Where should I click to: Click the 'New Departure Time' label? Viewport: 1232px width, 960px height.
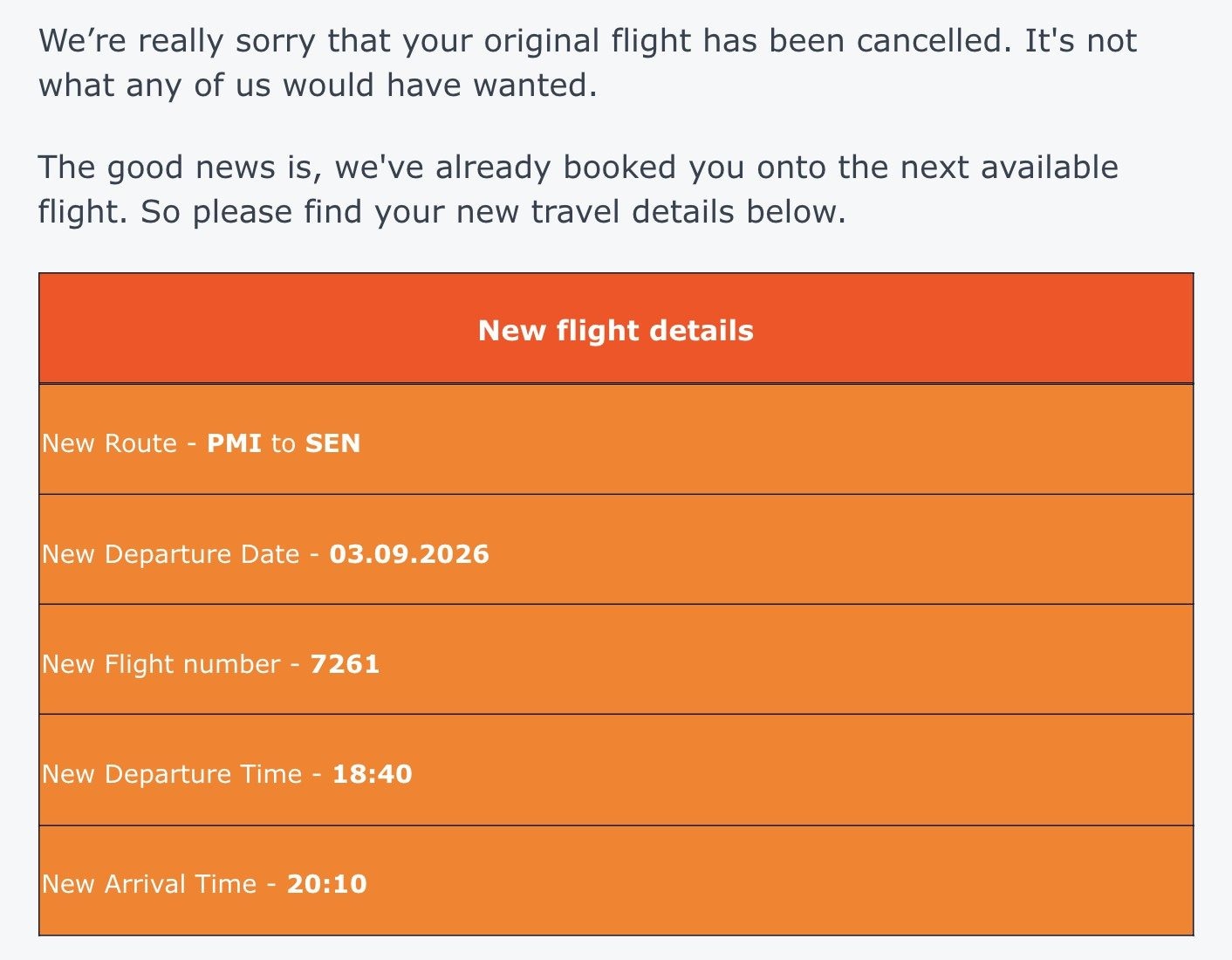tap(172, 774)
